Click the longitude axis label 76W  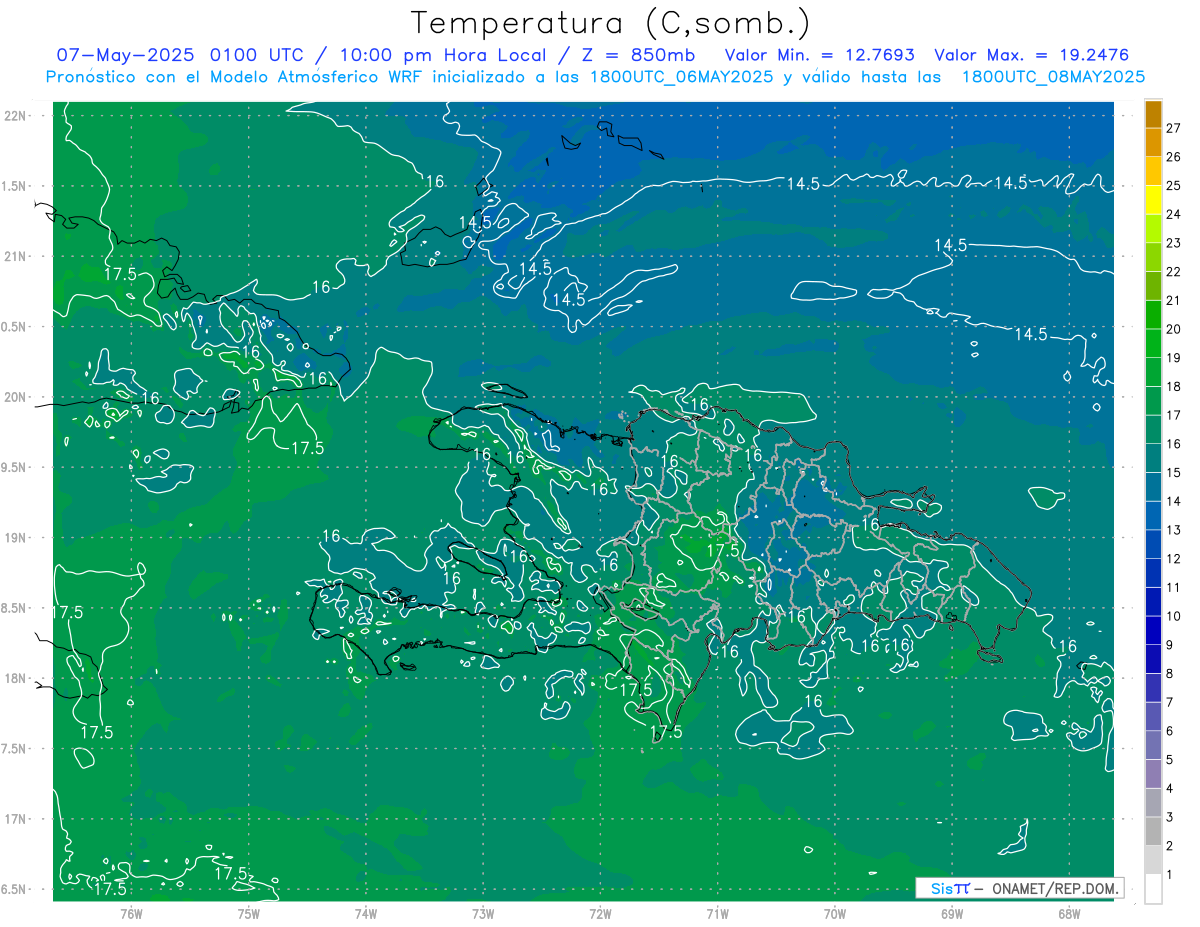[x=131, y=913]
